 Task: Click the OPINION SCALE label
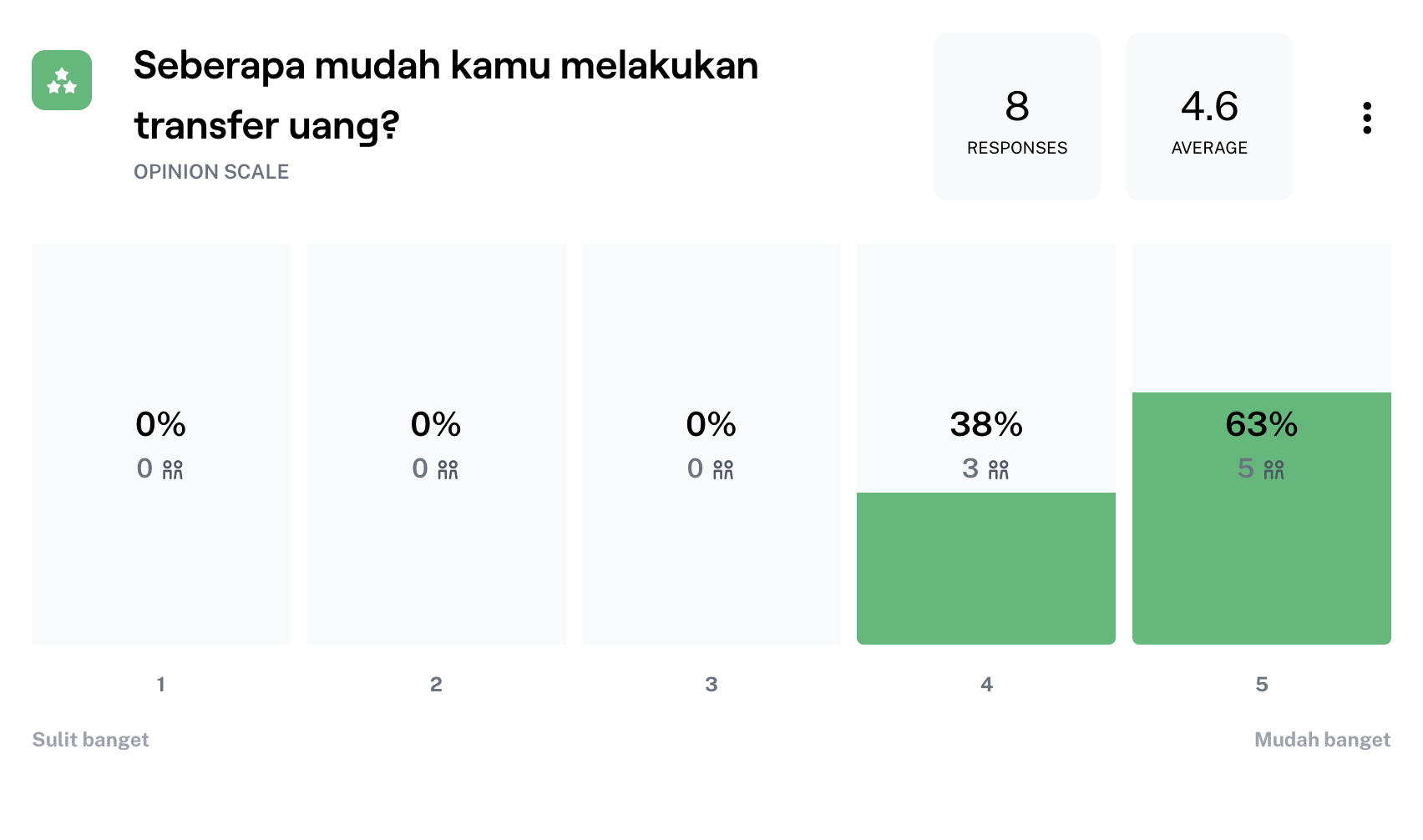(211, 172)
